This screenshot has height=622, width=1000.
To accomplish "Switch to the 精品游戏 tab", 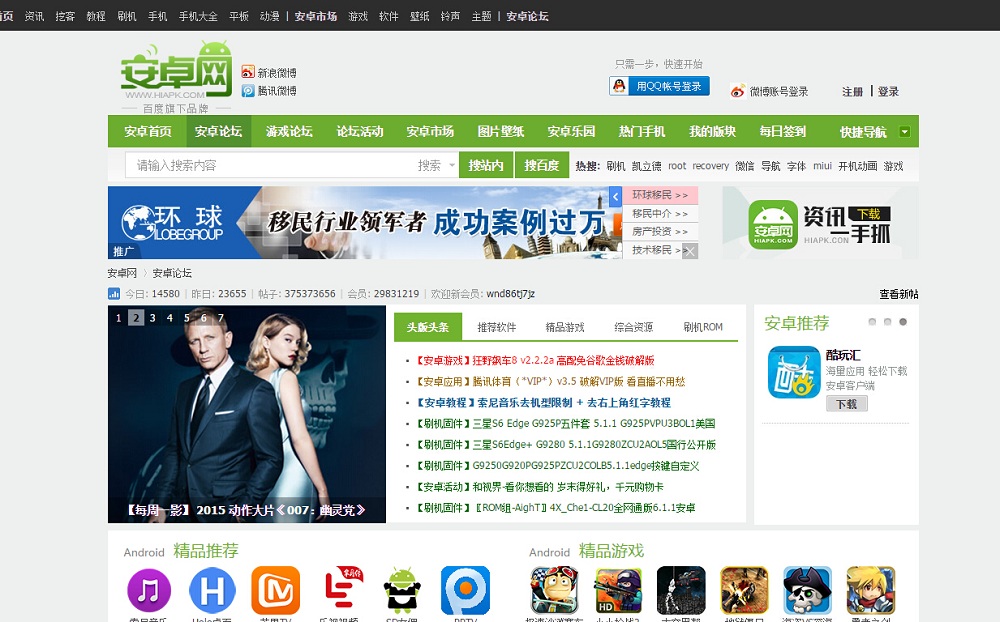I will point(565,327).
